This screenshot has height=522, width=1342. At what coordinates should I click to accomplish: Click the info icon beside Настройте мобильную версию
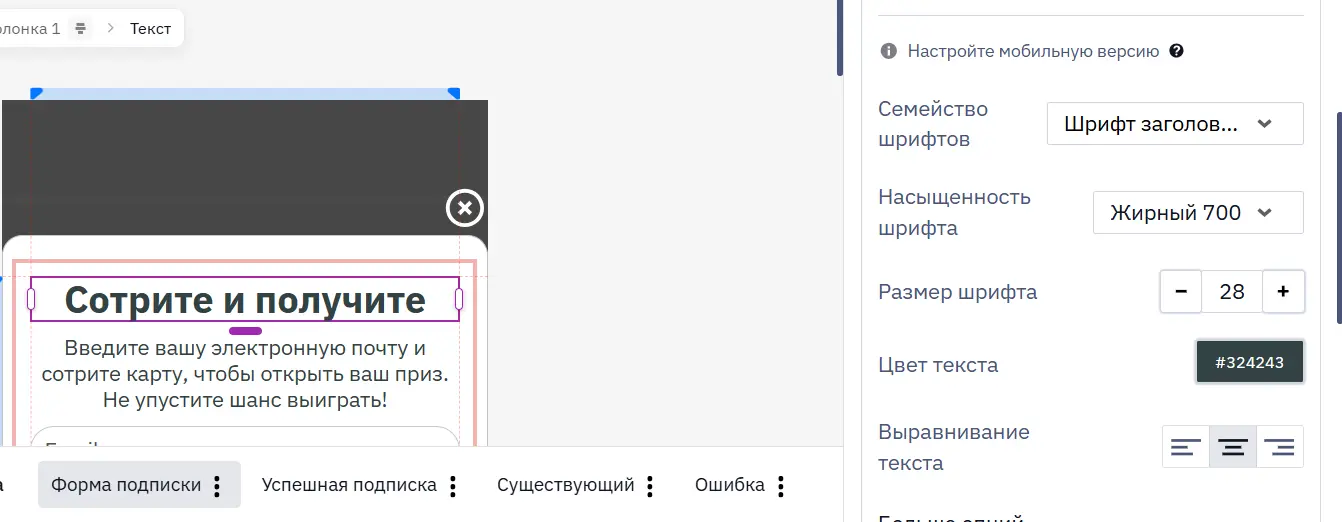[888, 51]
